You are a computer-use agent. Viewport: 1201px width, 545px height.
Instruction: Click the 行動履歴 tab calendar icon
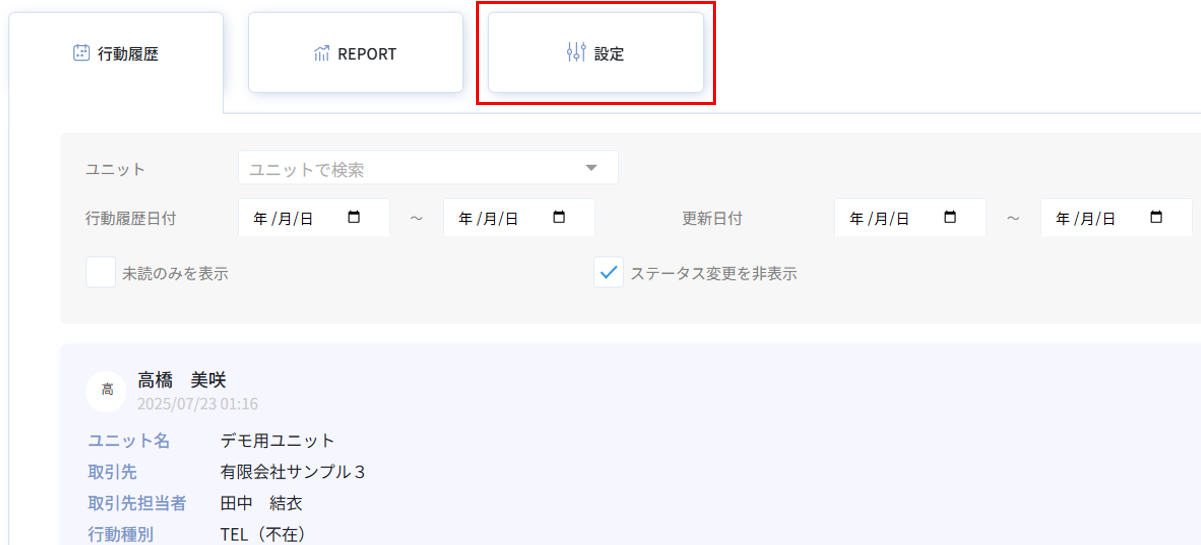coord(82,54)
